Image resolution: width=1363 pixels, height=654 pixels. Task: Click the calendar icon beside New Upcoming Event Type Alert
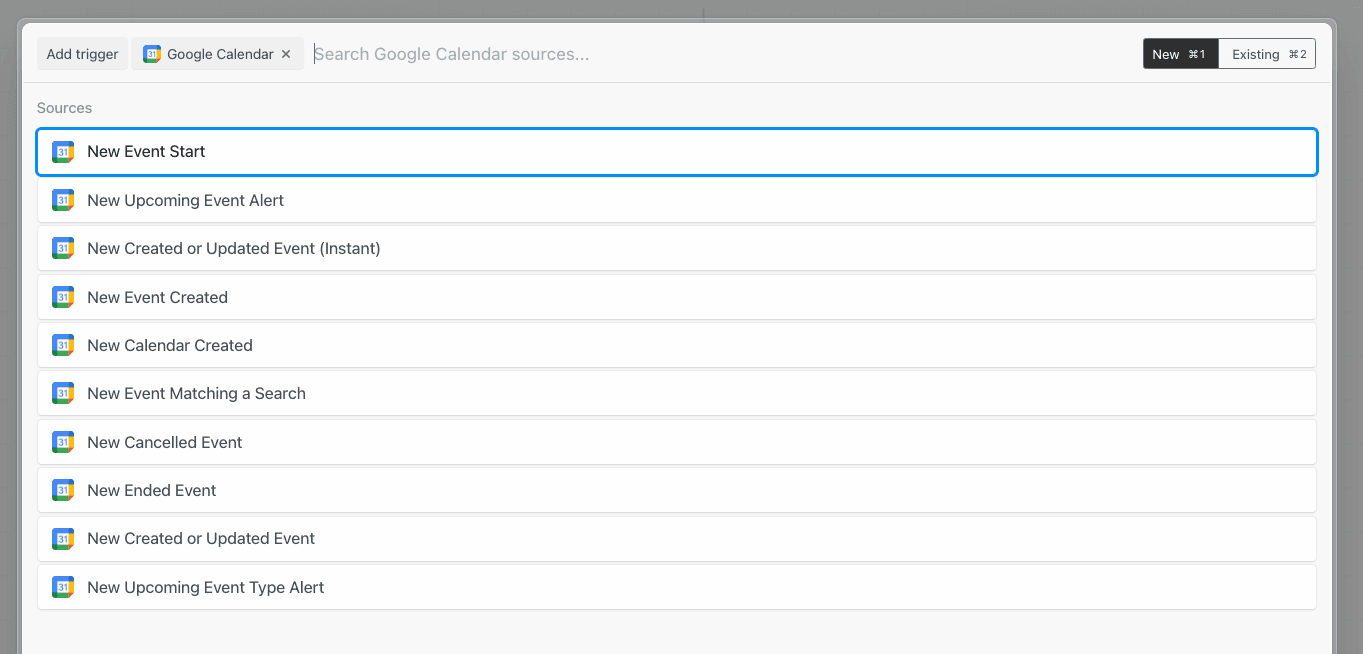click(63, 587)
